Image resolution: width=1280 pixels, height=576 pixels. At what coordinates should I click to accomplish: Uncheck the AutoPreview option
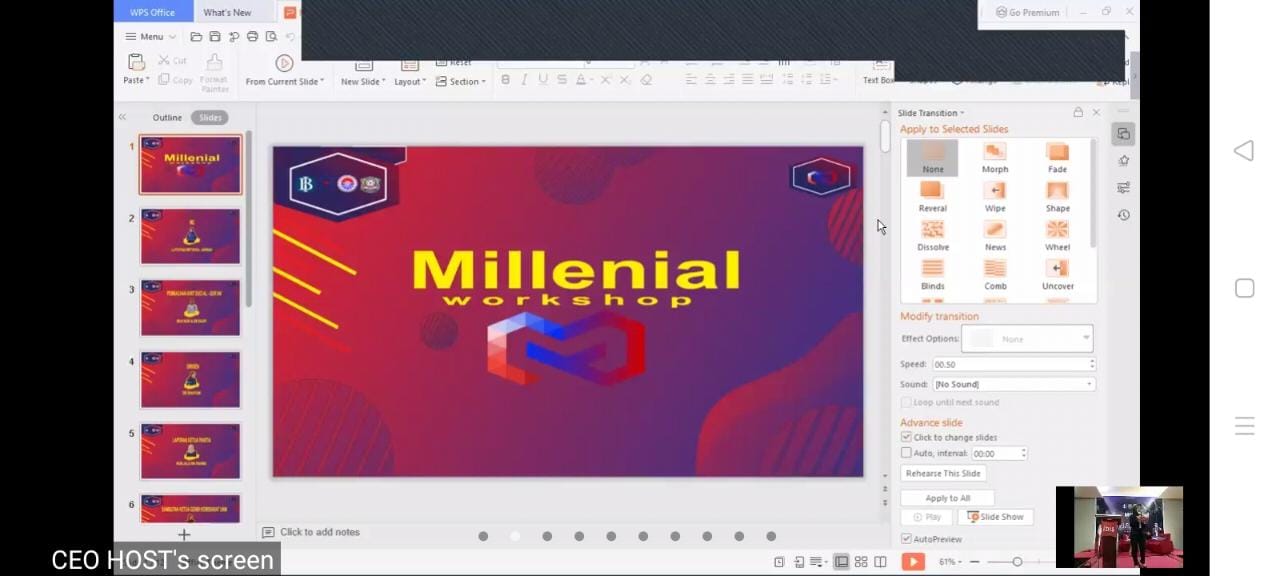906,539
